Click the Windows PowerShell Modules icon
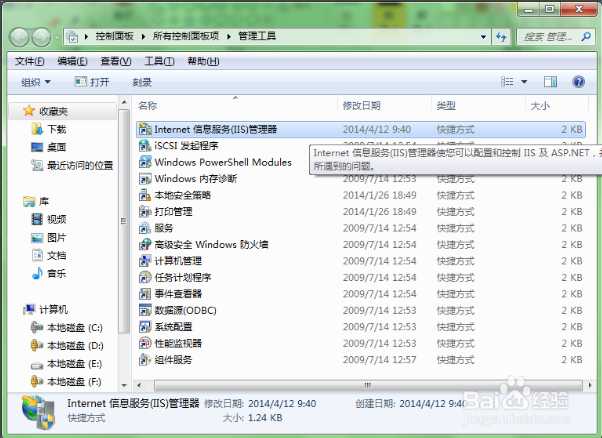This screenshot has width=602, height=438. (145, 162)
